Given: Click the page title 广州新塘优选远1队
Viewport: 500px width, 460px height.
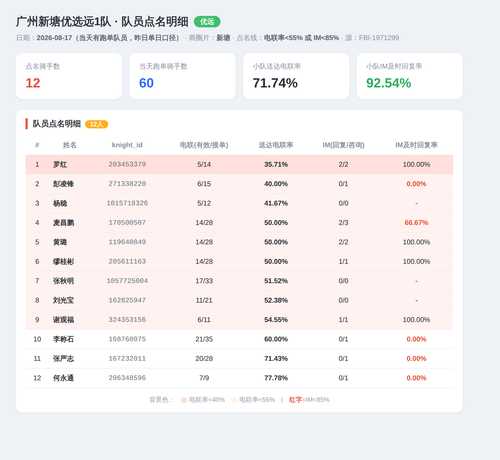Looking at the screenshot, I should pyautogui.click(x=63, y=22).
